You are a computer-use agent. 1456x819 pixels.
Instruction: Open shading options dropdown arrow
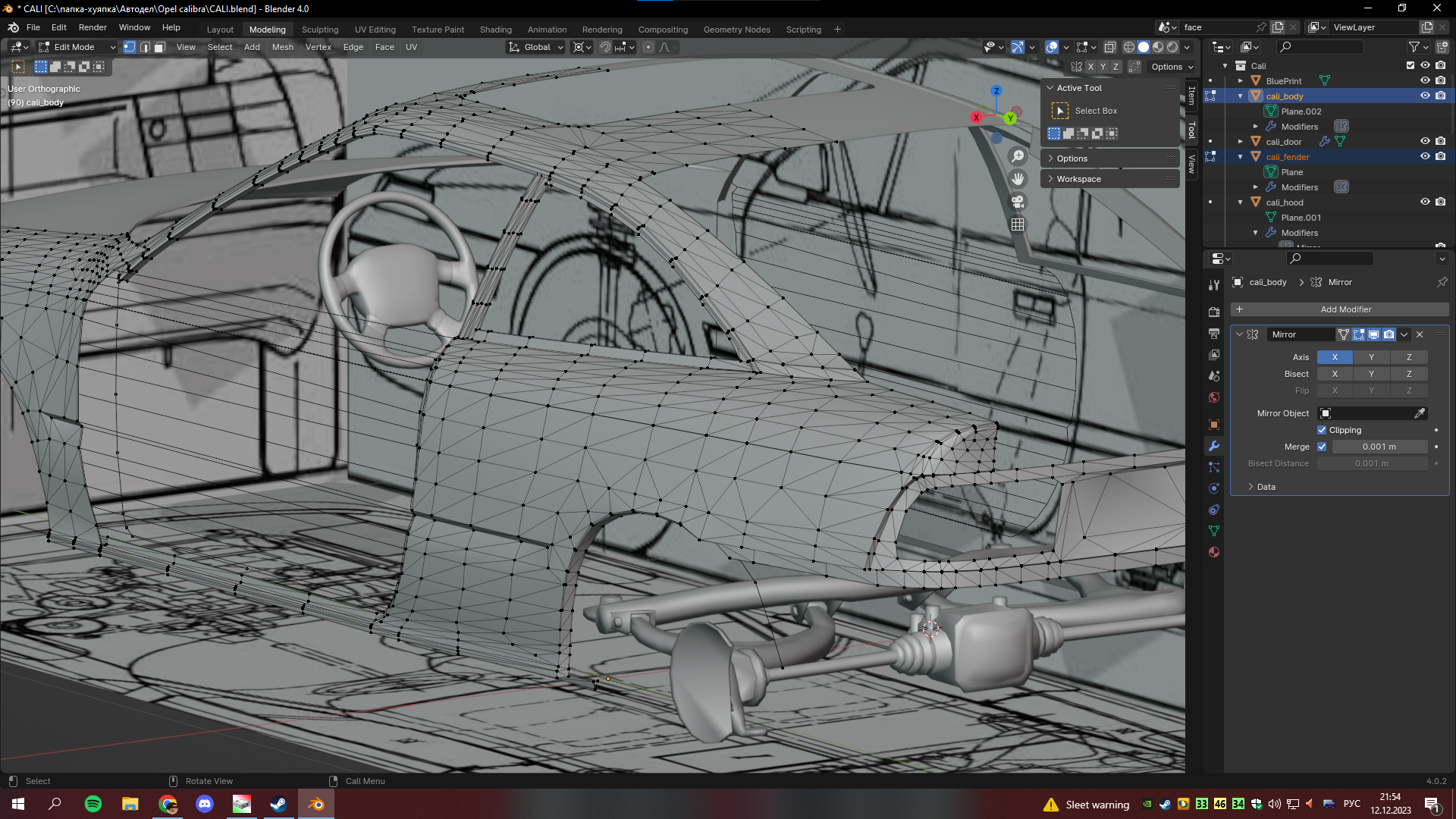pyautogui.click(x=1188, y=47)
